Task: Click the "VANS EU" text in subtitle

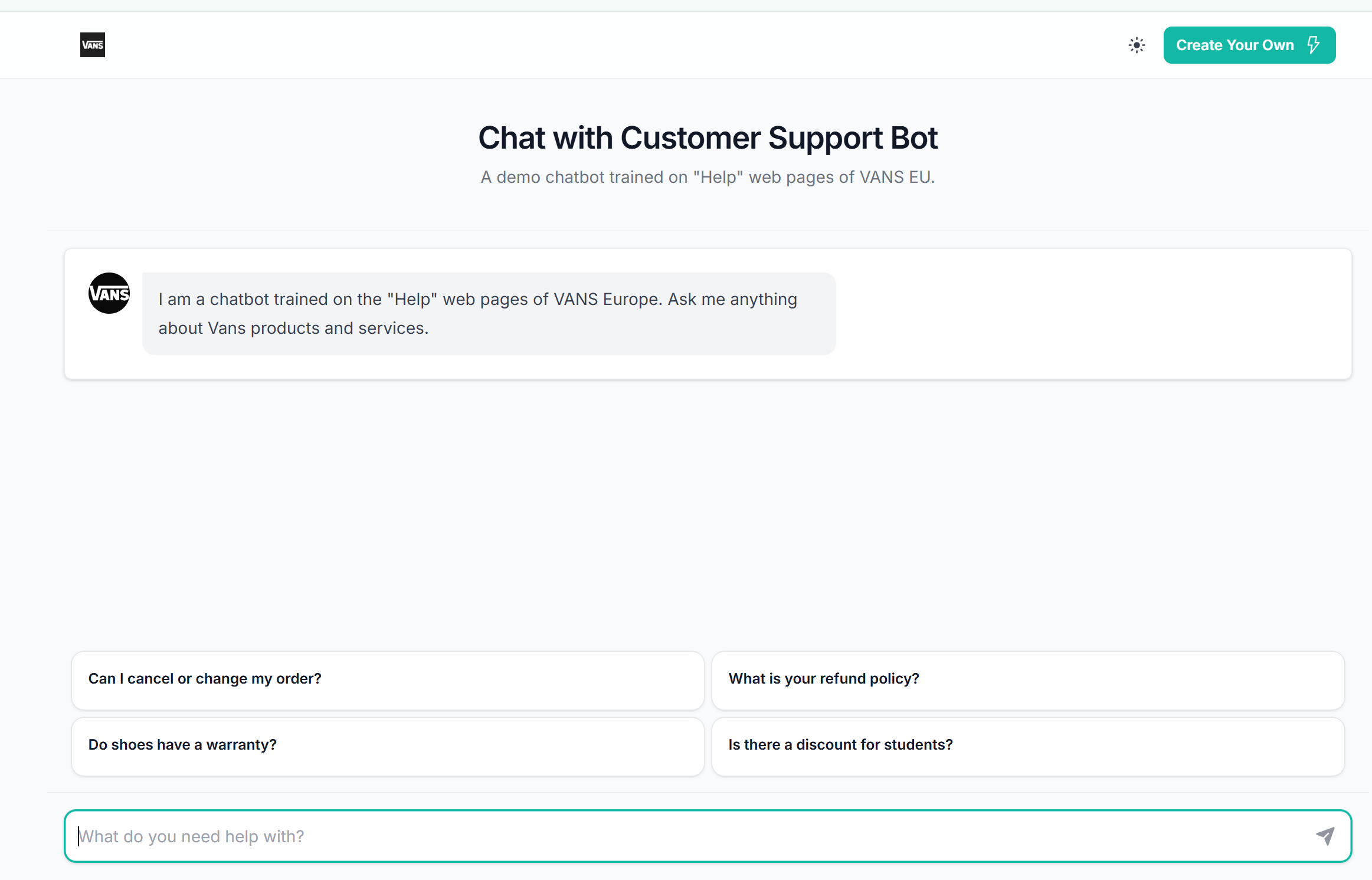Action: point(895,178)
